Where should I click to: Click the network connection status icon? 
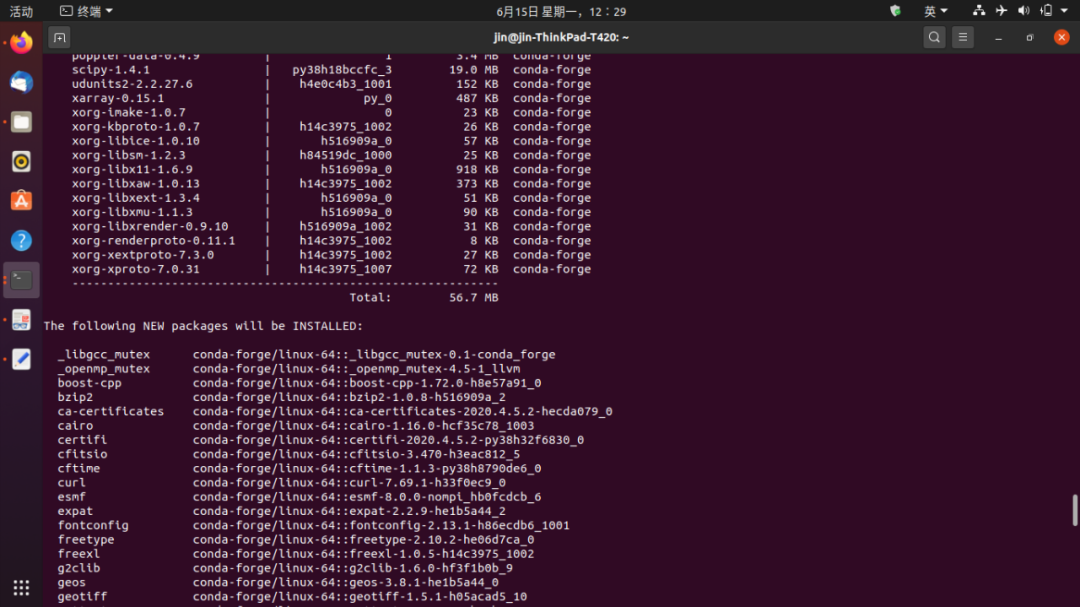pyautogui.click(x=981, y=12)
